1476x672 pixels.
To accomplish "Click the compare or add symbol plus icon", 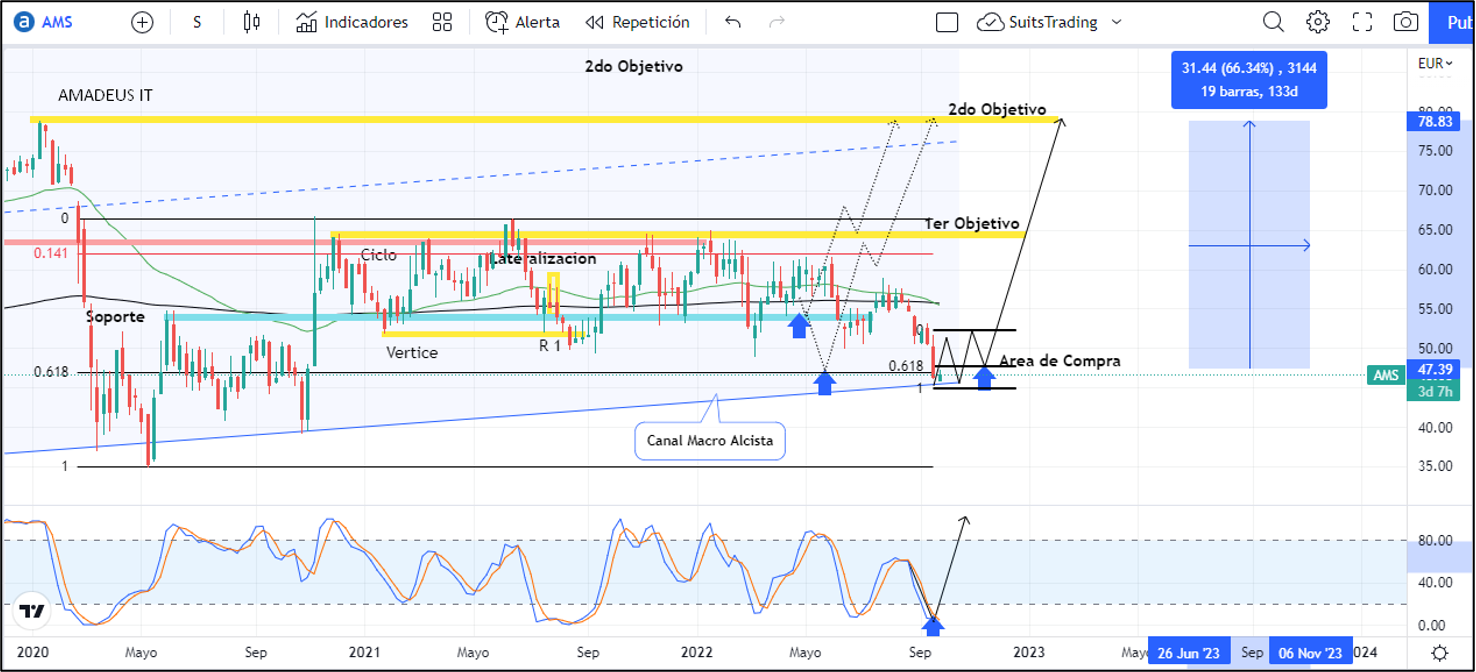I will [x=143, y=22].
